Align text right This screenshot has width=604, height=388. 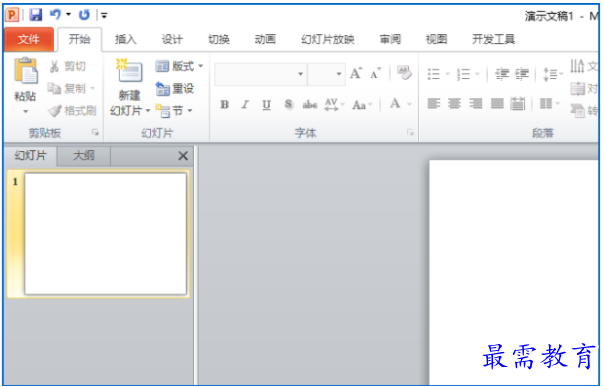[x=476, y=104]
